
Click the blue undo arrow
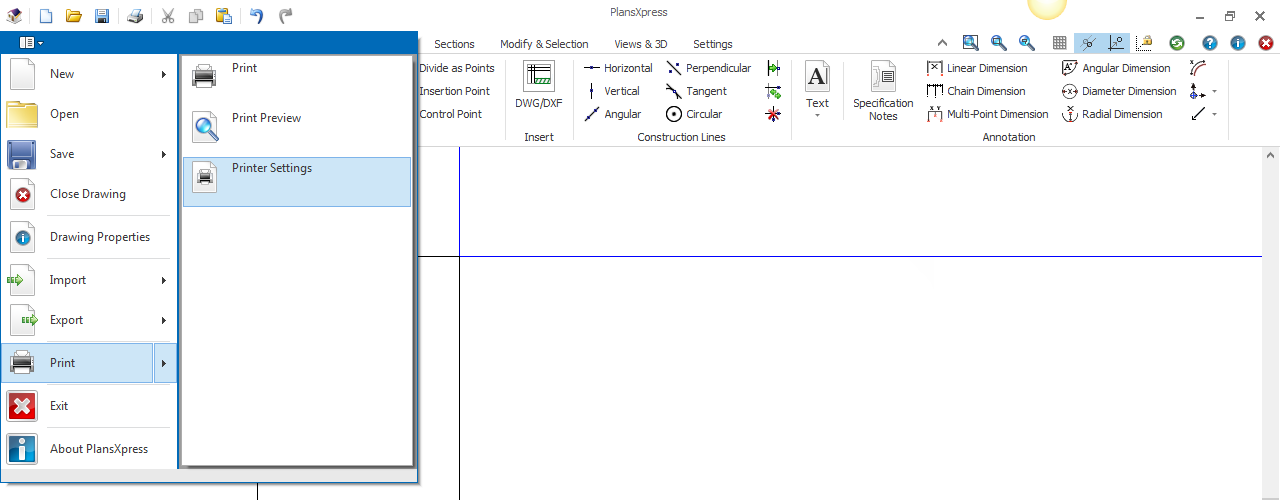tap(257, 16)
